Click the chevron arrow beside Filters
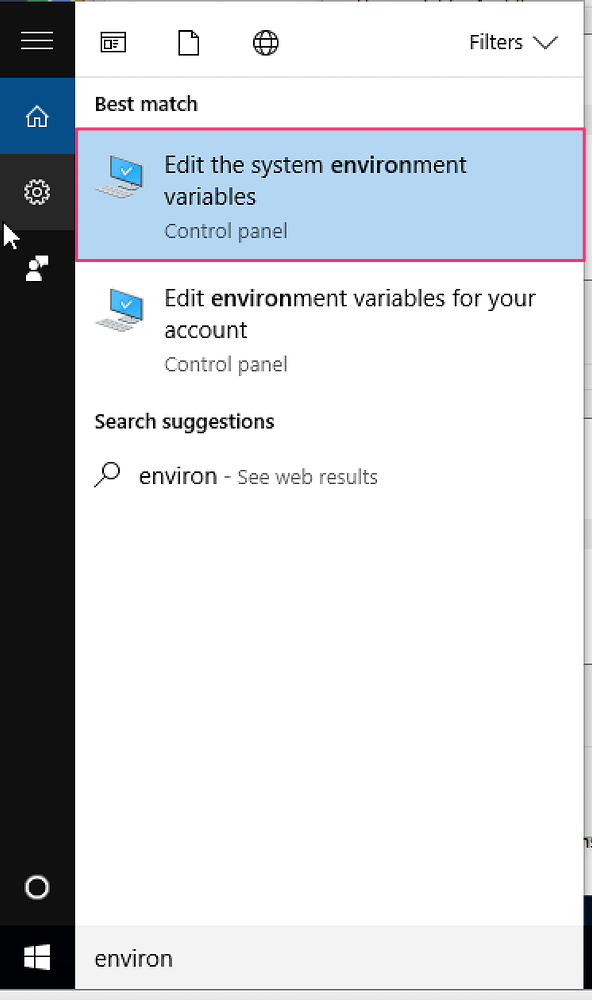 [x=545, y=43]
